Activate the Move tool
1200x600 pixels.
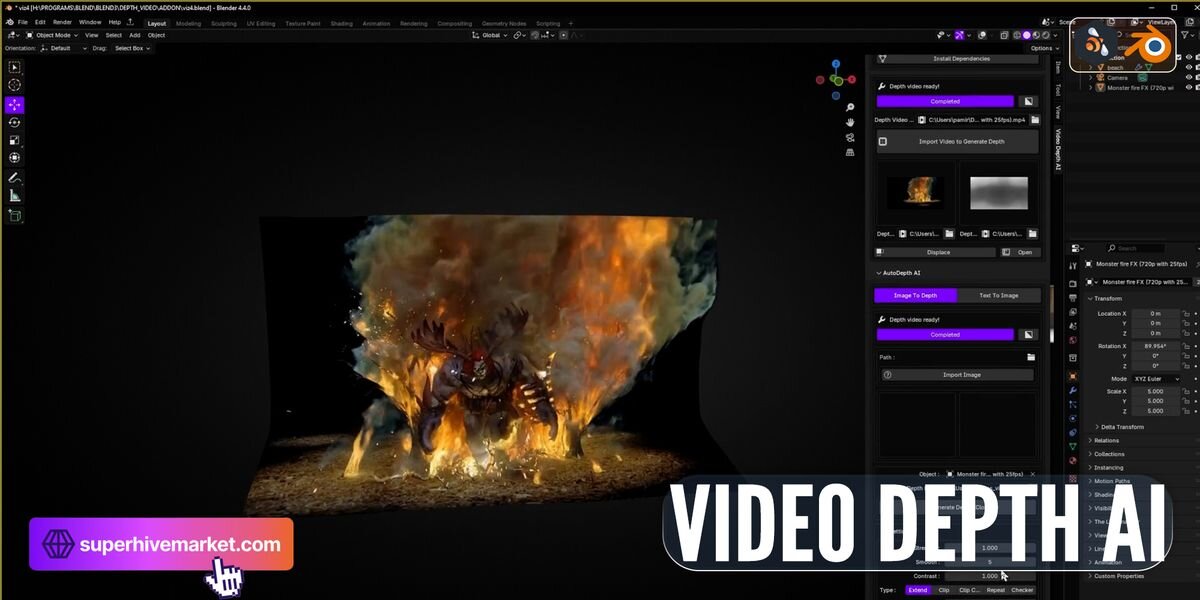(x=14, y=104)
